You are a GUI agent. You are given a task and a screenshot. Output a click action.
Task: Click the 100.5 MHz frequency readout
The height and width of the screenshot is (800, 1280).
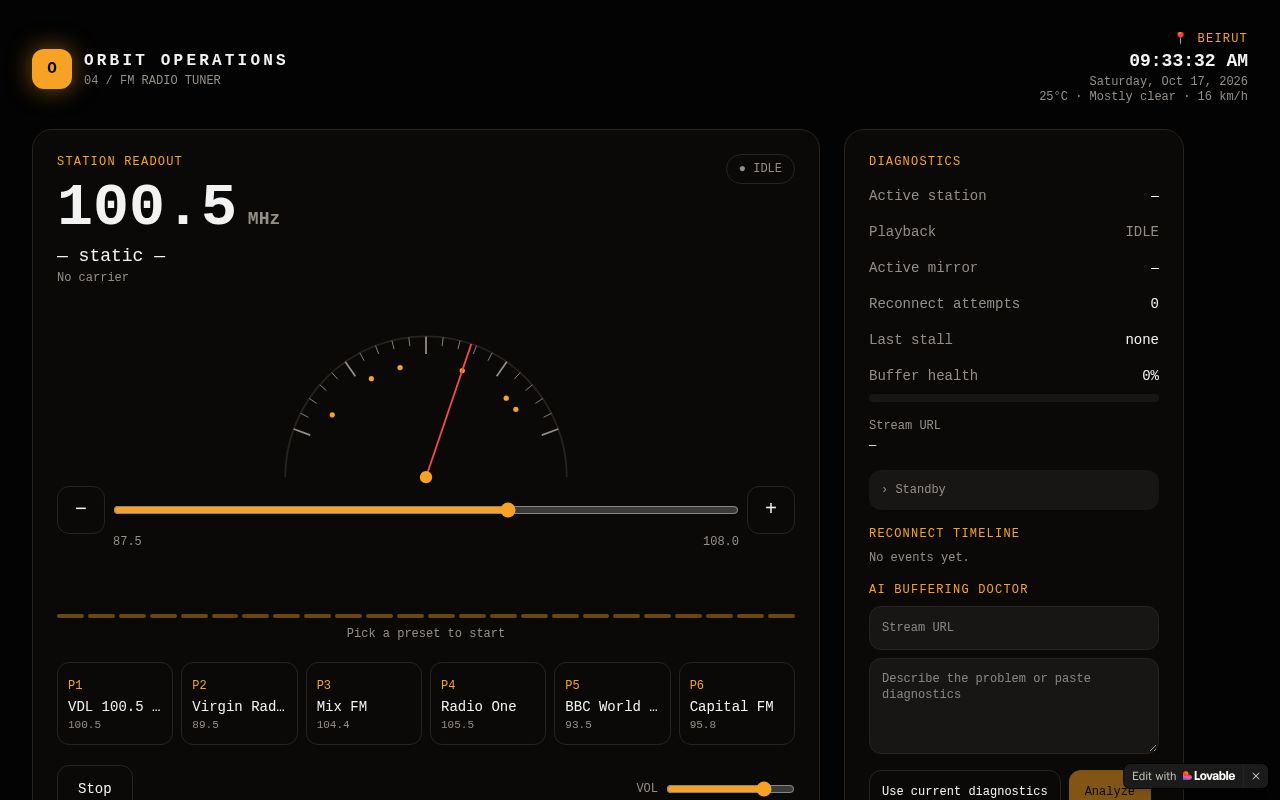(168, 208)
